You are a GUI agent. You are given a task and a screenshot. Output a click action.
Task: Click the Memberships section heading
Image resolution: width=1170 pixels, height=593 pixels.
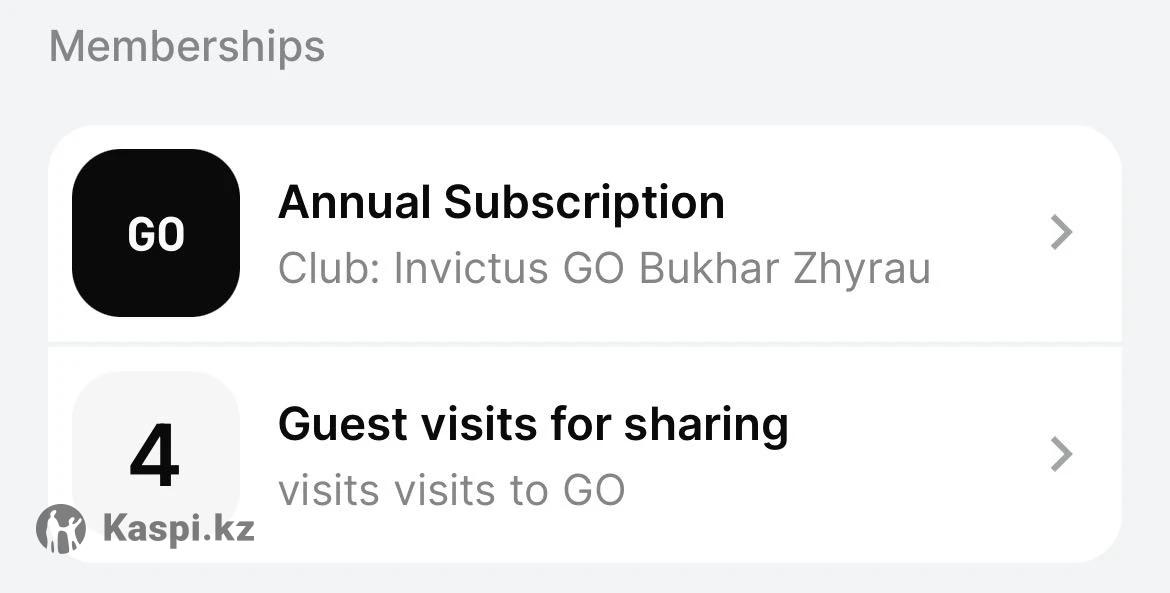pyautogui.click(x=187, y=46)
